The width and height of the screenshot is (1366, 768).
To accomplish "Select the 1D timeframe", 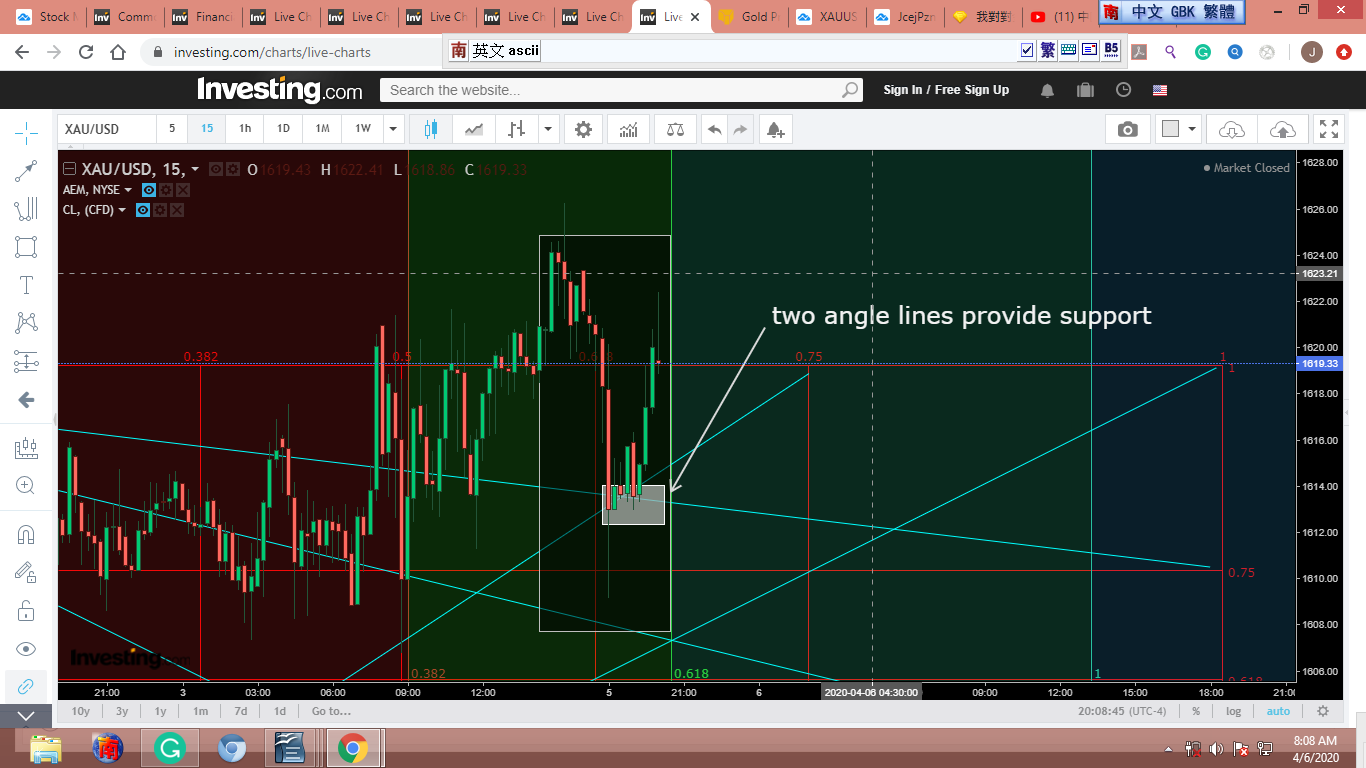I will 283,129.
